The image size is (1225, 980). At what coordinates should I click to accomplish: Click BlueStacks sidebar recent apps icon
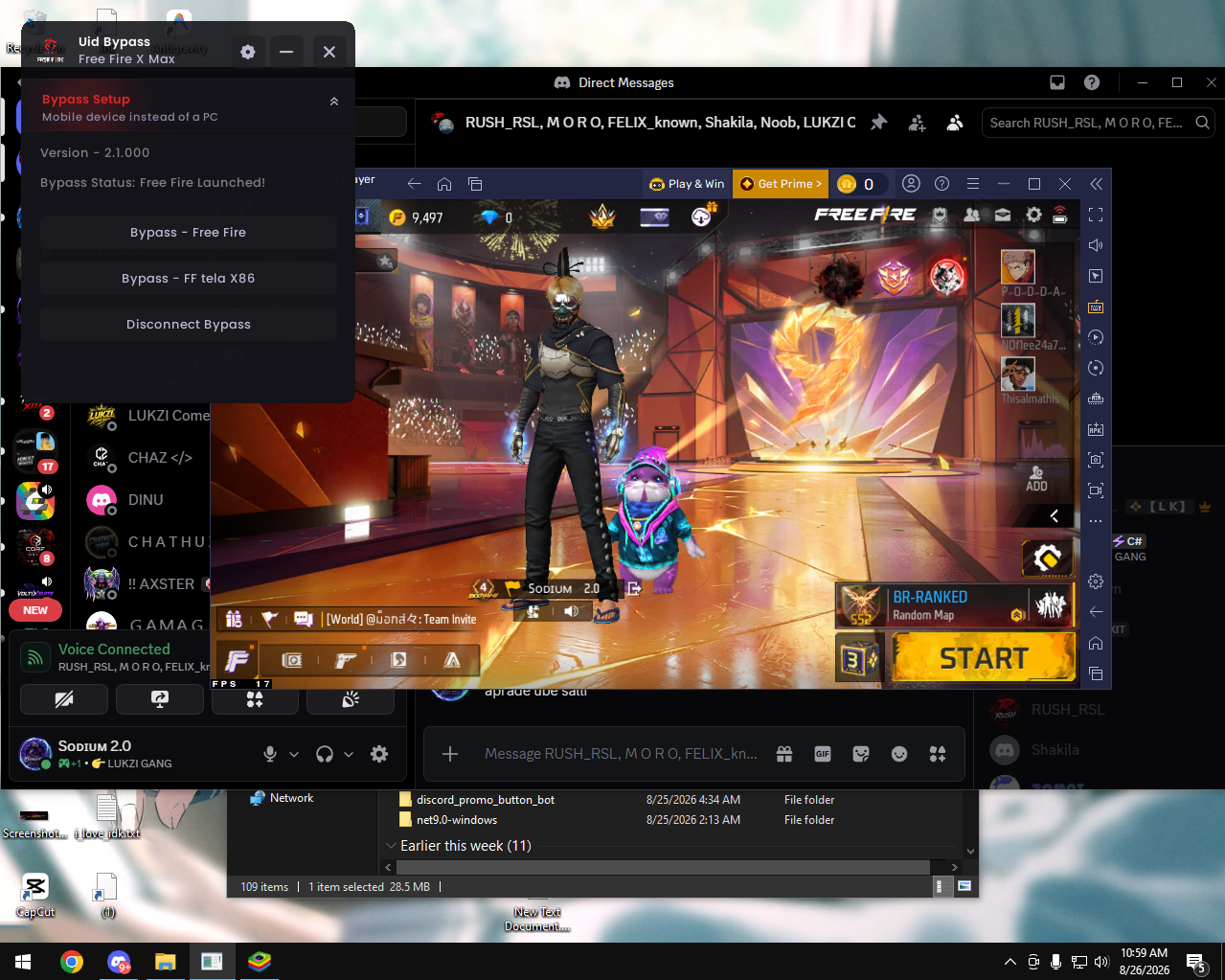pos(1096,673)
